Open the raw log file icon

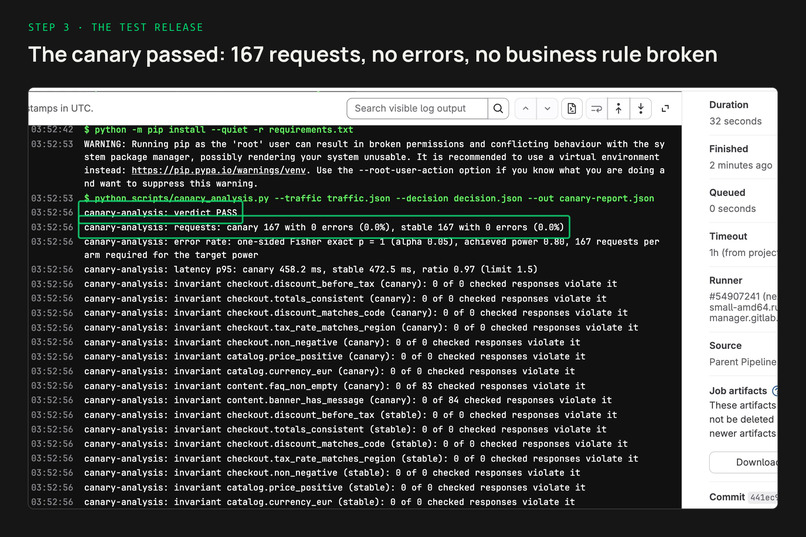572,108
